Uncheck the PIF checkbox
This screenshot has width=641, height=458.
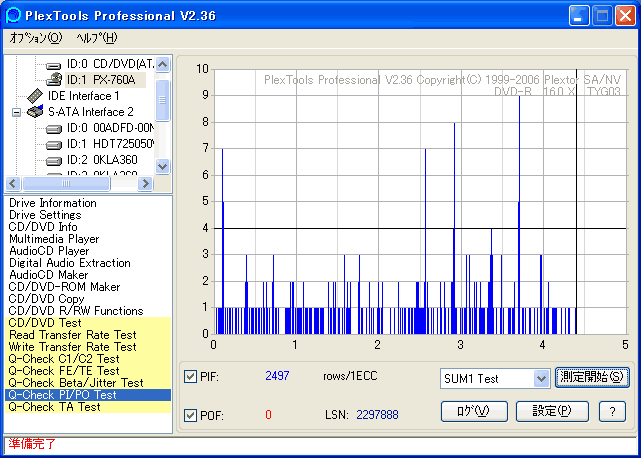[x=190, y=376]
